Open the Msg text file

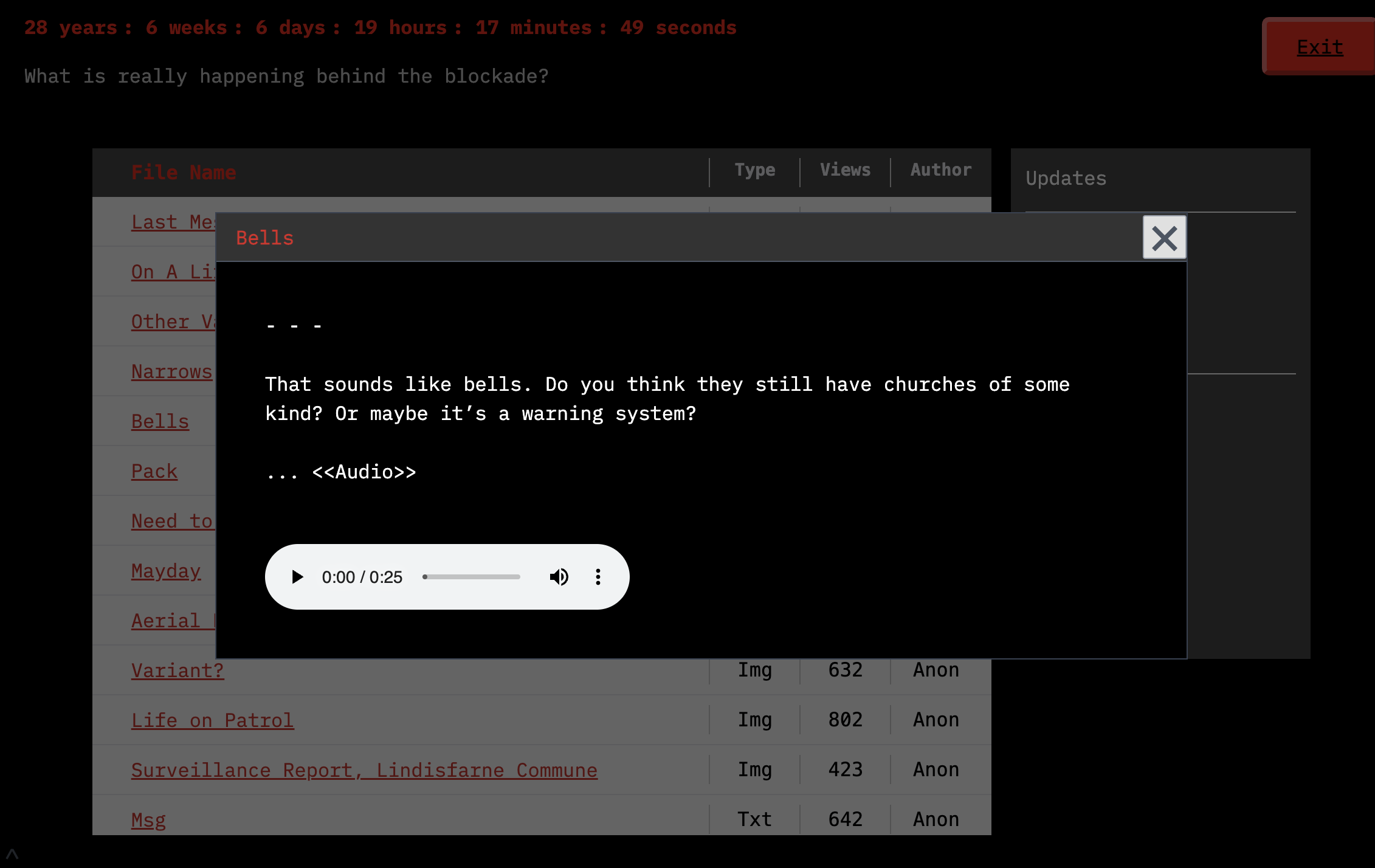(148, 820)
